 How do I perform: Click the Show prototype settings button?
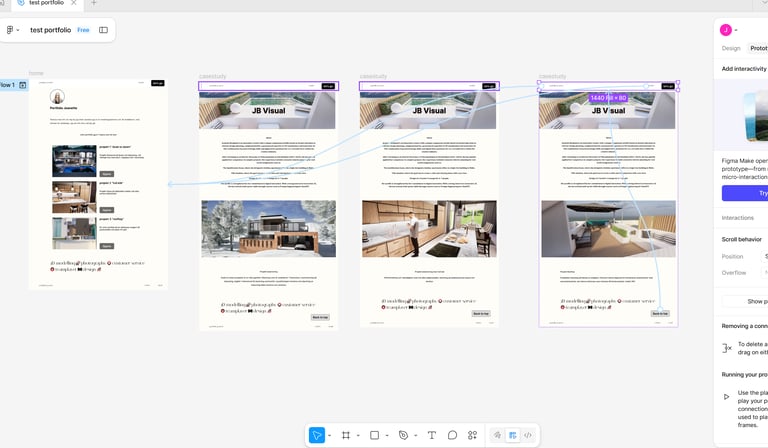coord(745,301)
